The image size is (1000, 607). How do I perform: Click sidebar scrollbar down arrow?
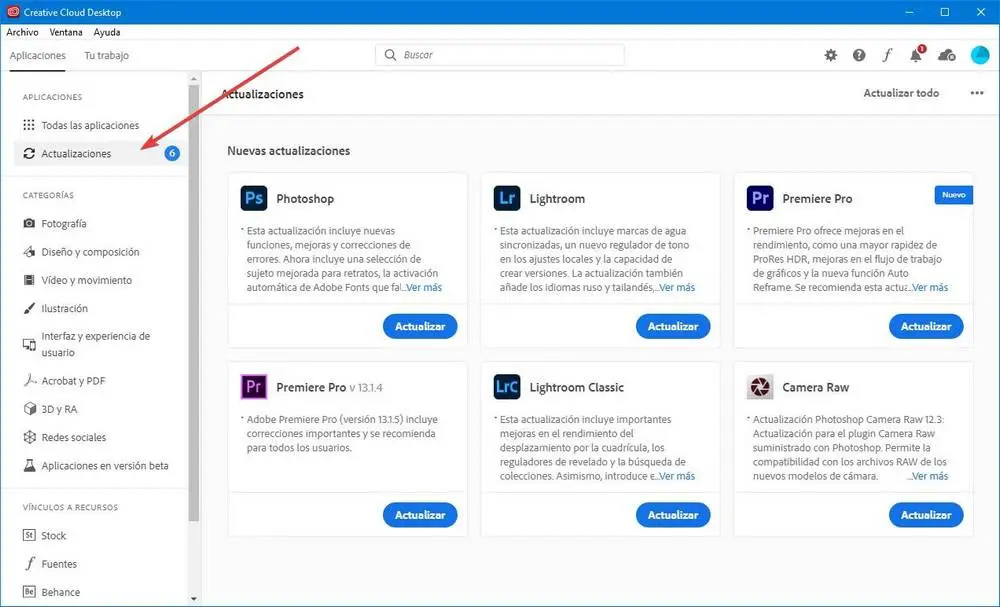[194, 599]
